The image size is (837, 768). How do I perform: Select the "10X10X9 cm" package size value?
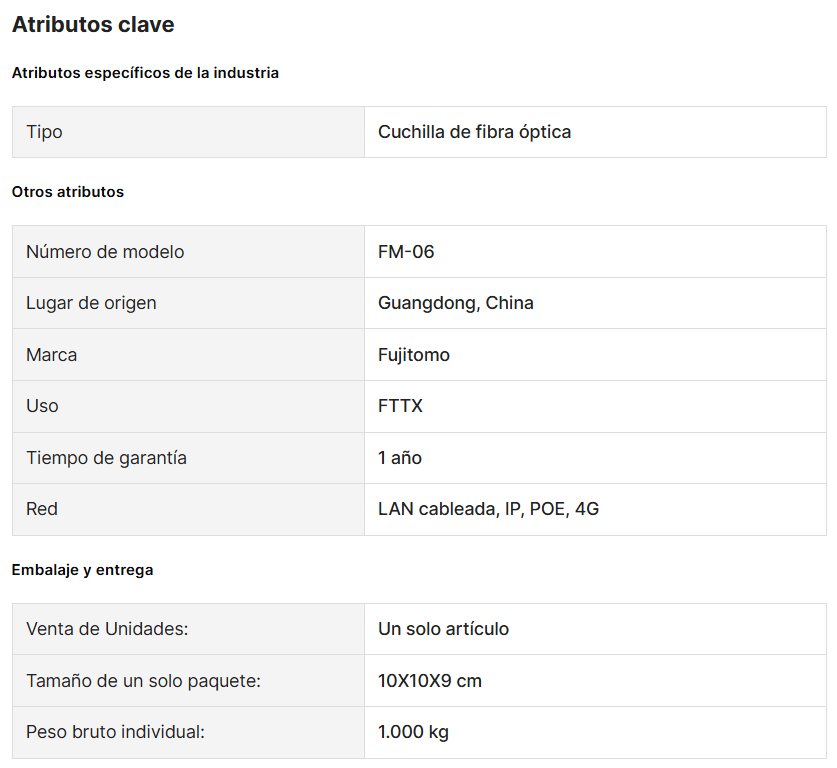pyautogui.click(x=430, y=681)
